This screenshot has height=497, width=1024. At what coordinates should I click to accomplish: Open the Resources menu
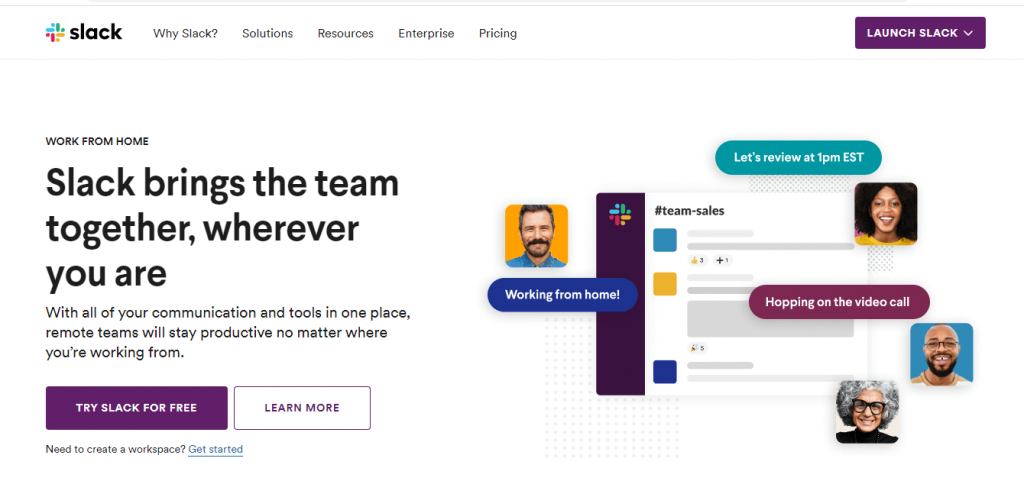click(345, 33)
